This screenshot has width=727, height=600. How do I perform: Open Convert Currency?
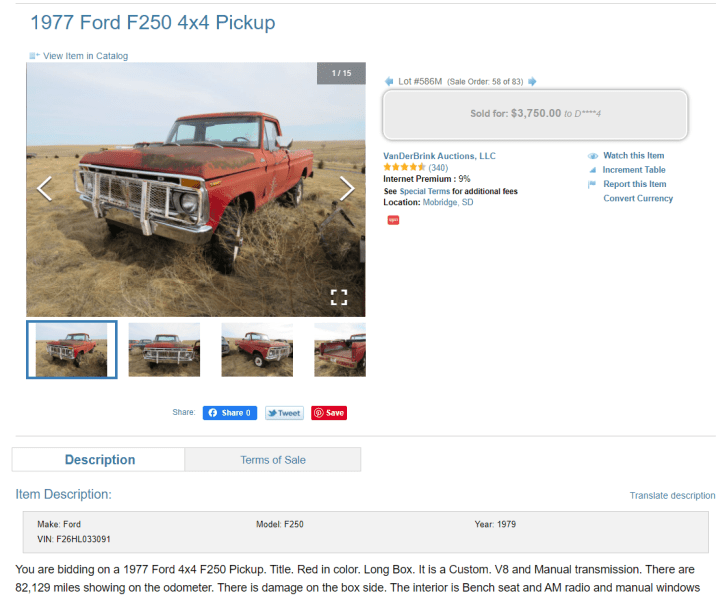tap(638, 198)
